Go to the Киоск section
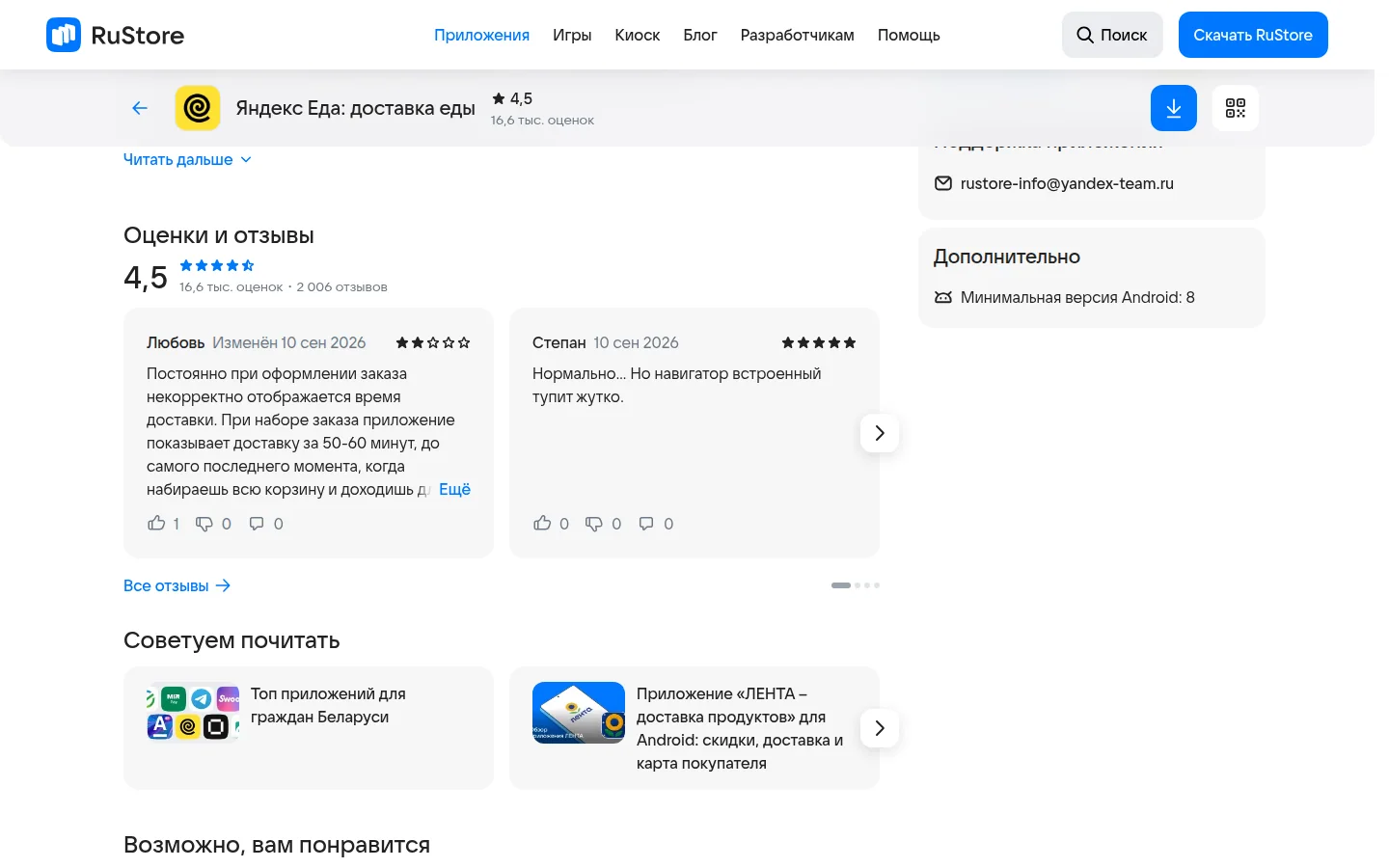Screen dimensions: 1389x868 click(638, 35)
